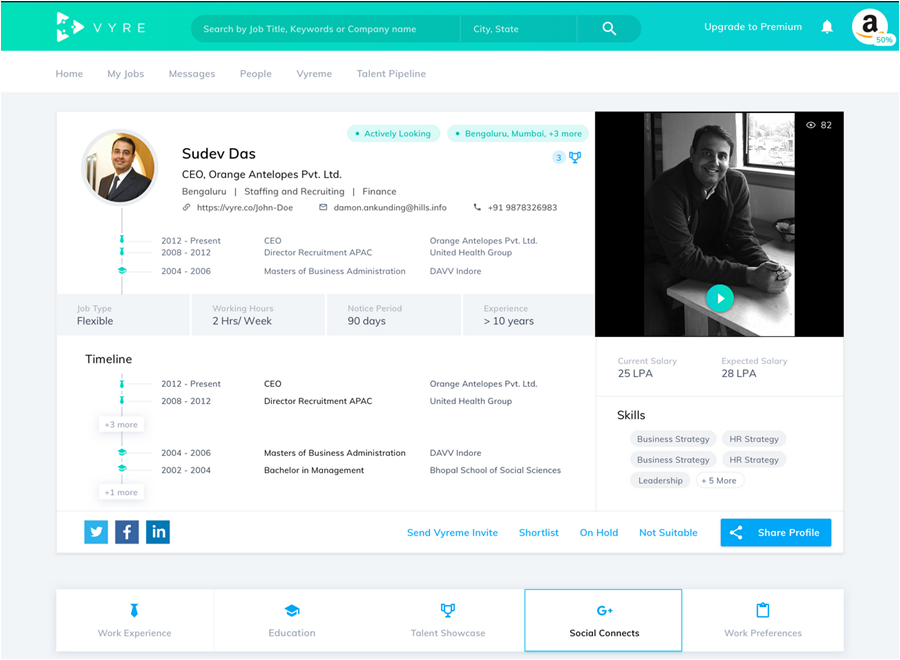Screen dimensions: 900x660
Task: Click the Sudev Das name heading
Action: point(219,154)
